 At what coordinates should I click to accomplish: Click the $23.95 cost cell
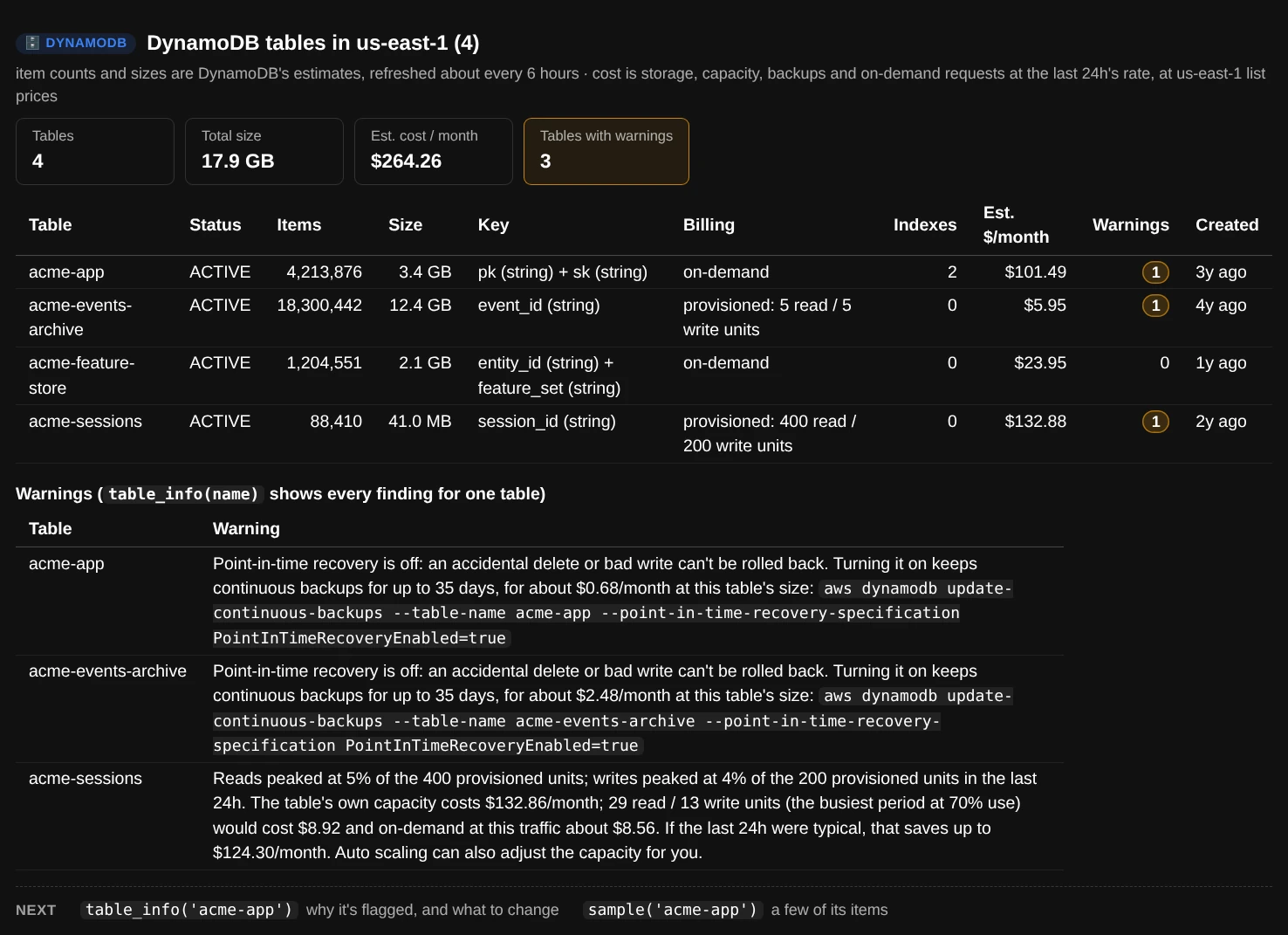1040,363
